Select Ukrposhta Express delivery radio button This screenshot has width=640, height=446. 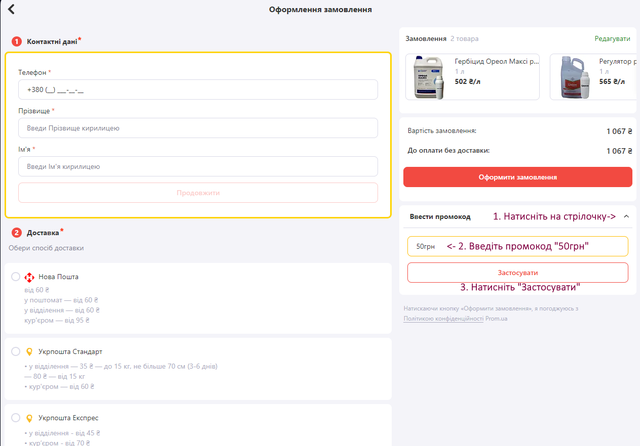16,417
